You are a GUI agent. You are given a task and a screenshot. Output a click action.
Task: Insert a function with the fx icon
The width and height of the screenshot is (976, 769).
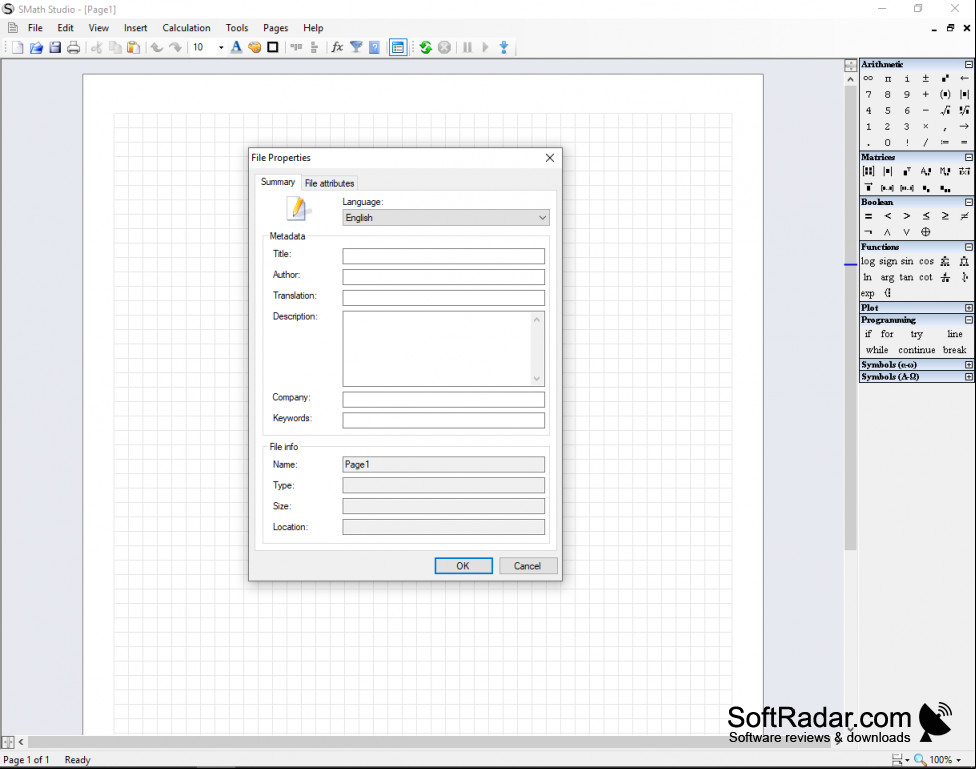(x=337, y=47)
